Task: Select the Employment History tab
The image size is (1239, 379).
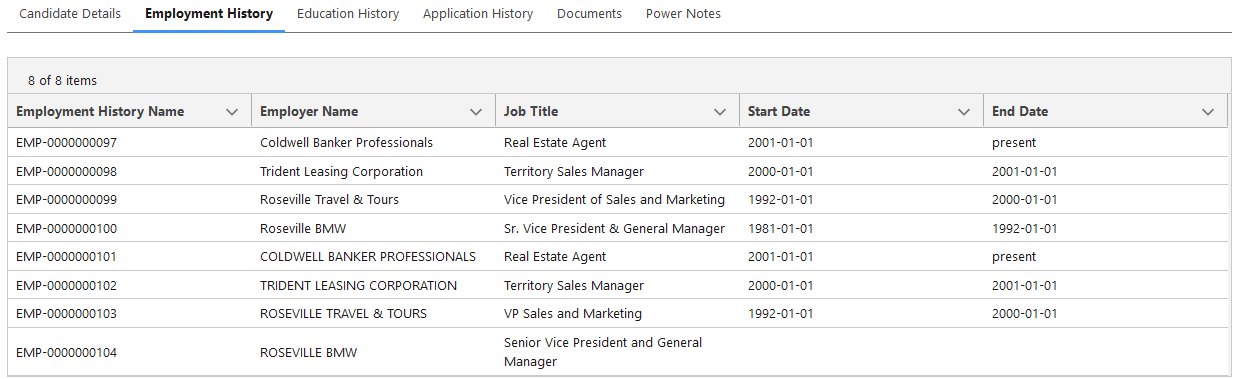Action: point(209,14)
